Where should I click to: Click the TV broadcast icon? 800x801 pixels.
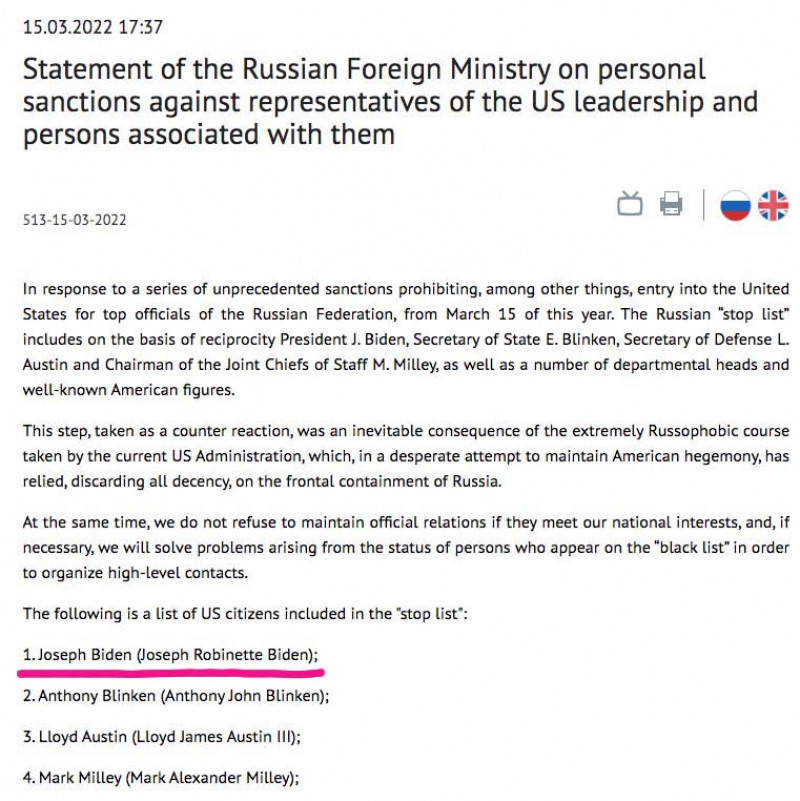coord(630,205)
